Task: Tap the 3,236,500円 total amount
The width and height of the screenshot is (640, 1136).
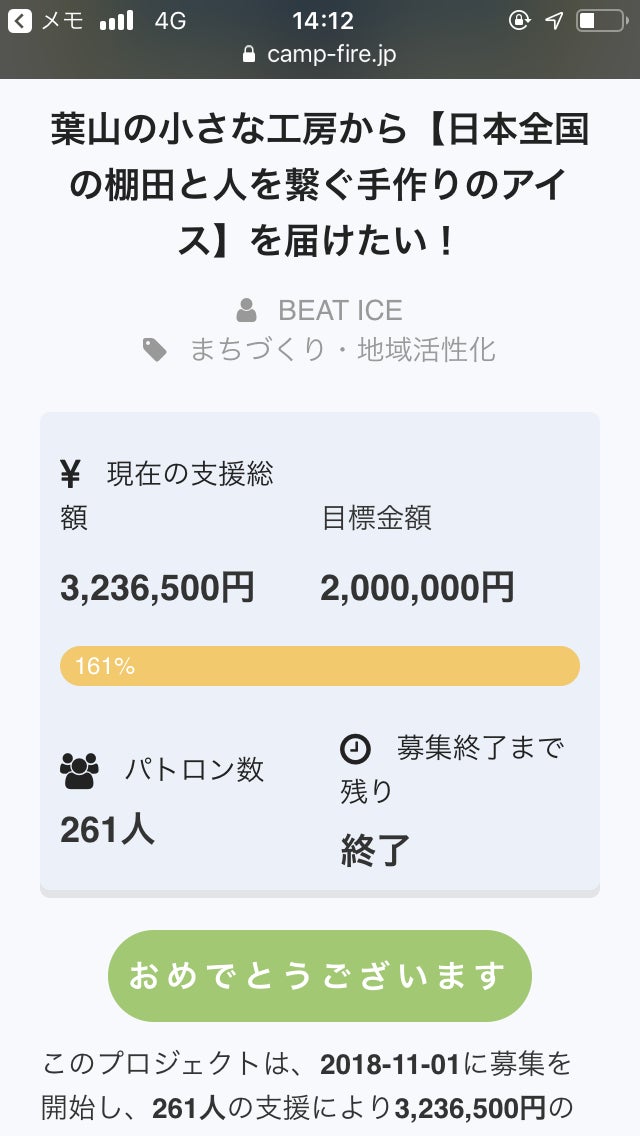Action: click(x=158, y=588)
